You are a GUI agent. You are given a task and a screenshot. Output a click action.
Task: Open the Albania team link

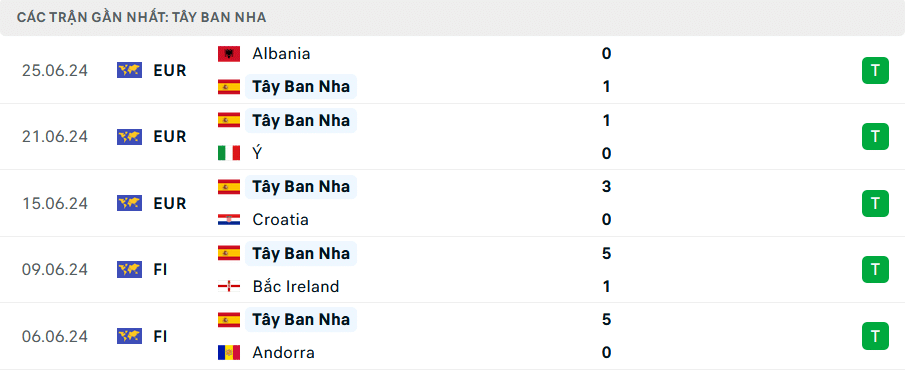281,54
